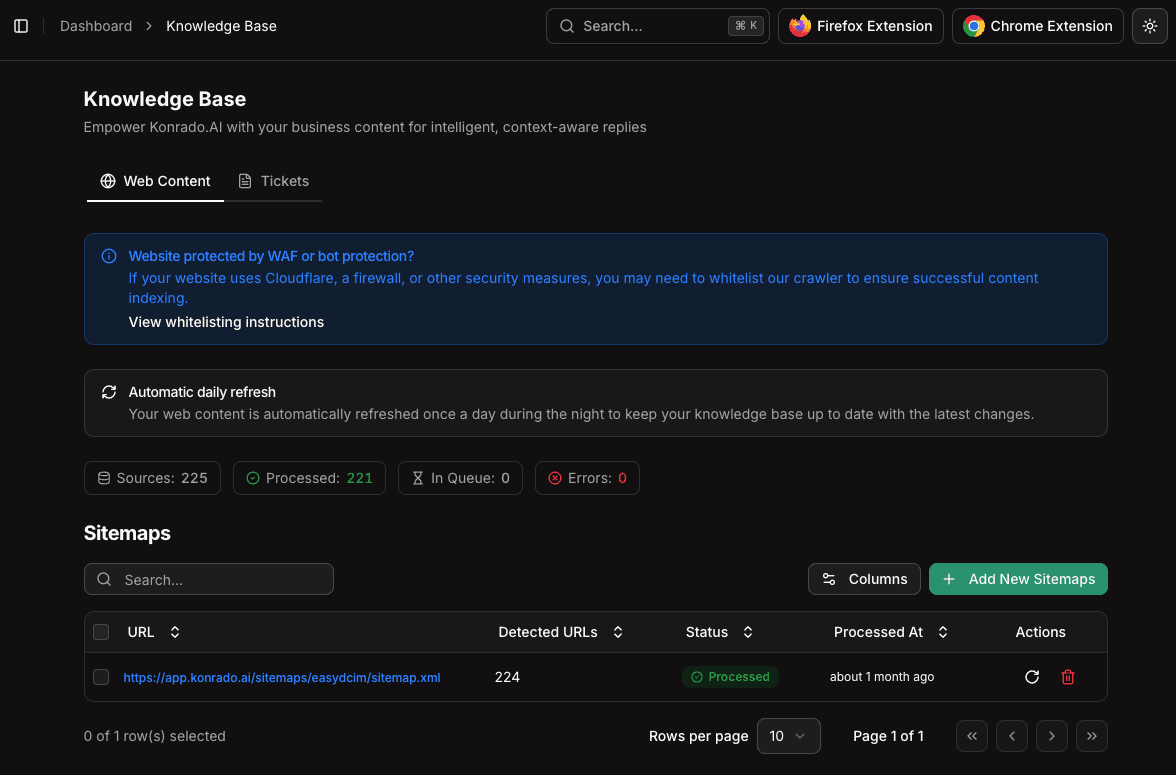Image resolution: width=1176 pixels, height=775 pixels.
Task: Open the Firefox Extension button
Action: pyautogui.click(x=860, y=26)
